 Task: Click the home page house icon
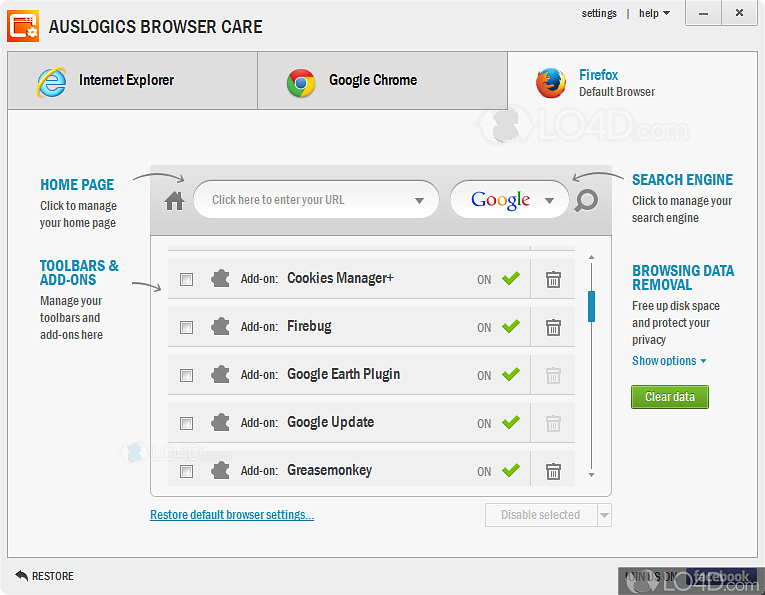[x=174, y=200]
